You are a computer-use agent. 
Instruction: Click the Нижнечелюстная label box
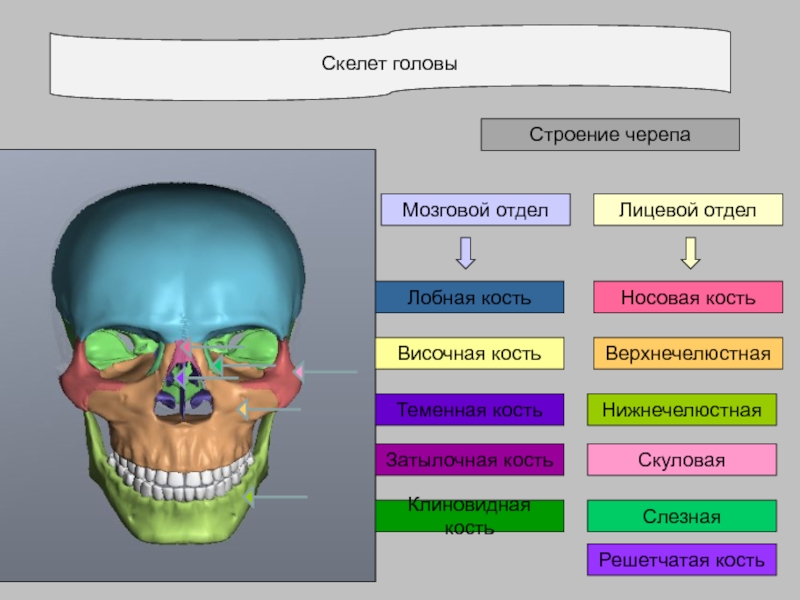tap(681, 410)
